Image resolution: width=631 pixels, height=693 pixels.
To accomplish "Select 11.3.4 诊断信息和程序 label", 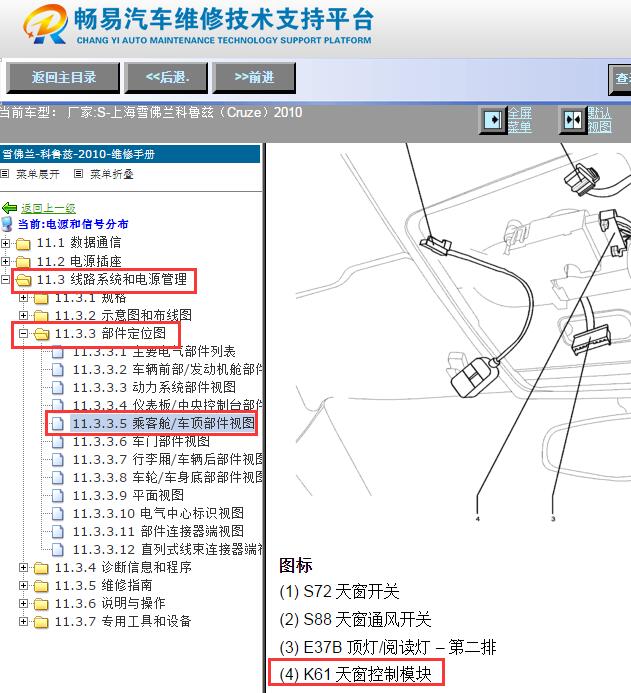I will click(x=123, y=567).
